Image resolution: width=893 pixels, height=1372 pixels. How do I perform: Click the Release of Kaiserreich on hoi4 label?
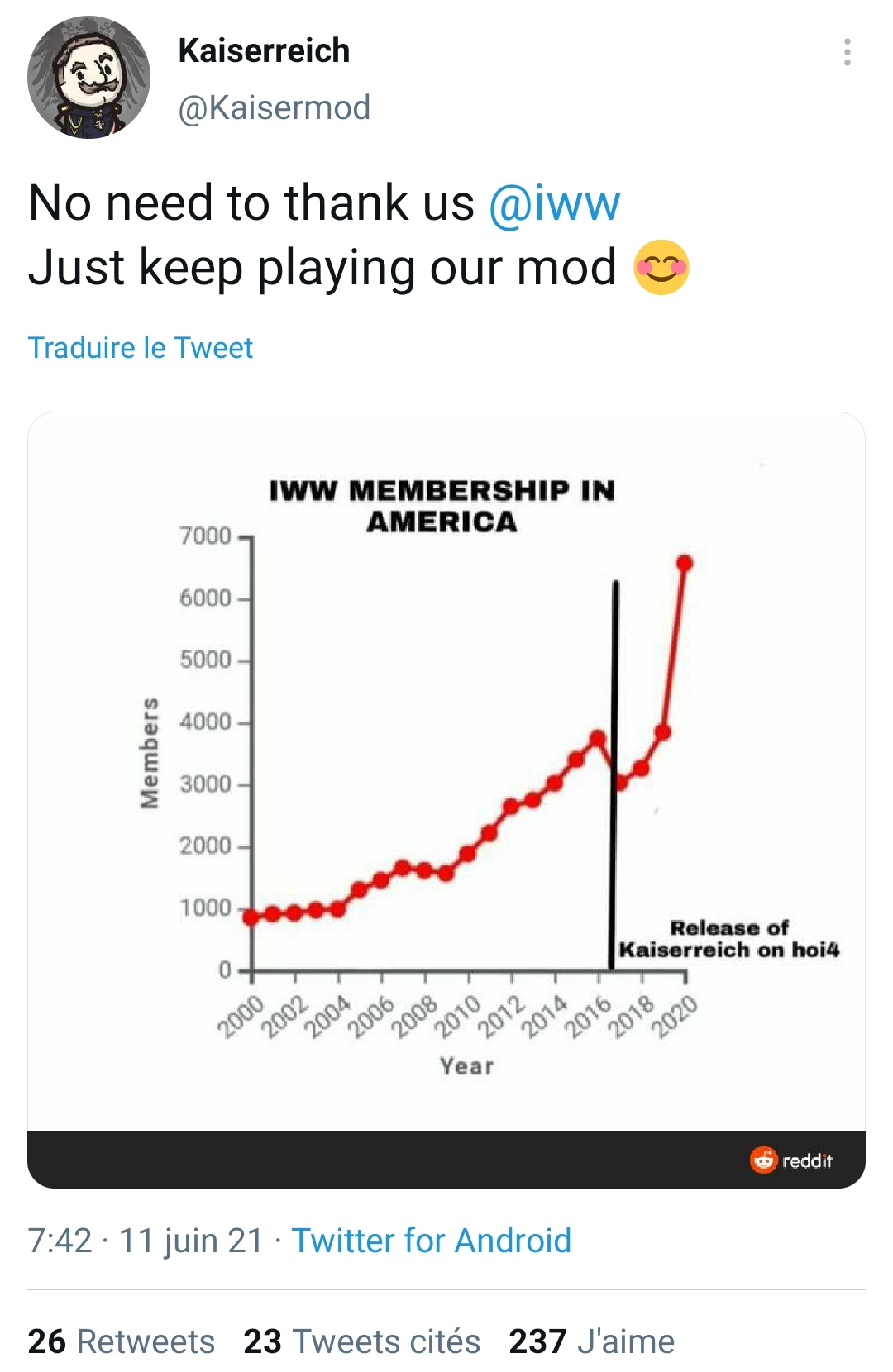(728, 939)
